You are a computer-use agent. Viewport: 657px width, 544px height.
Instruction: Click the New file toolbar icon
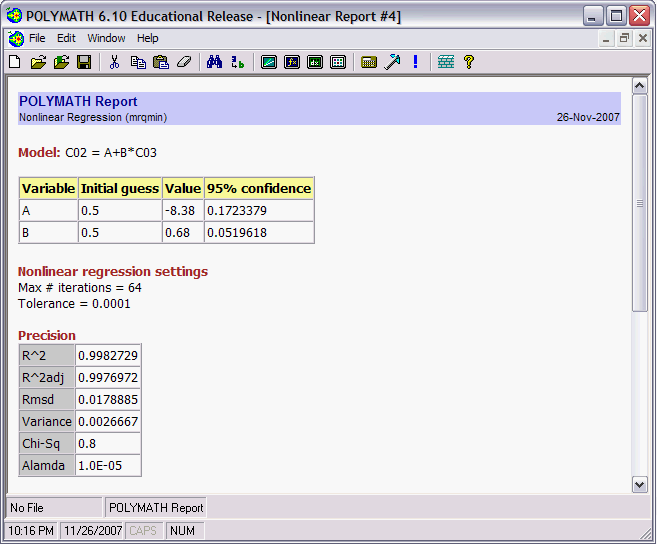[15, 62]
